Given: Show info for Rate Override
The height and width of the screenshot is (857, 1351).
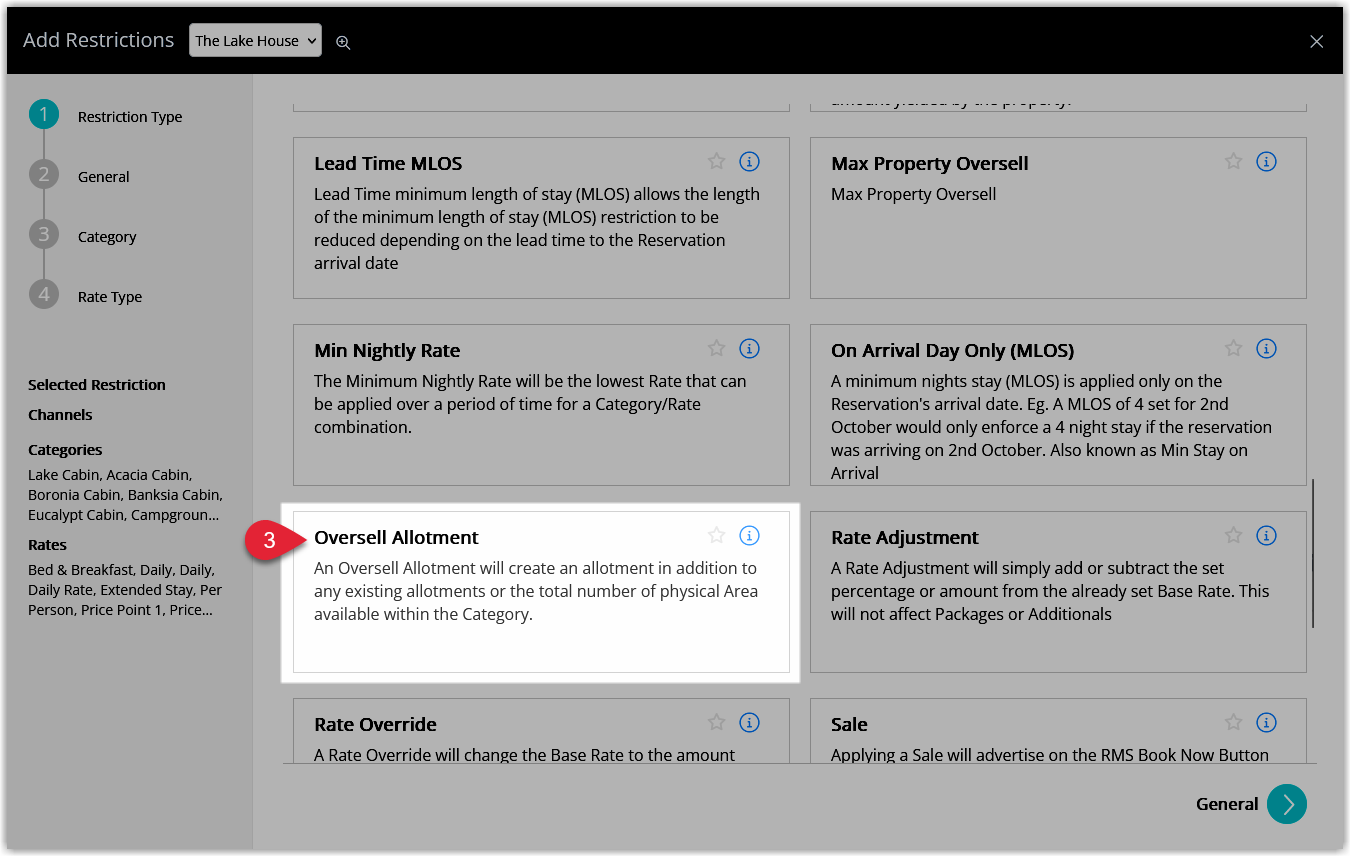Looking at the screenshot, I should (749, 722).
